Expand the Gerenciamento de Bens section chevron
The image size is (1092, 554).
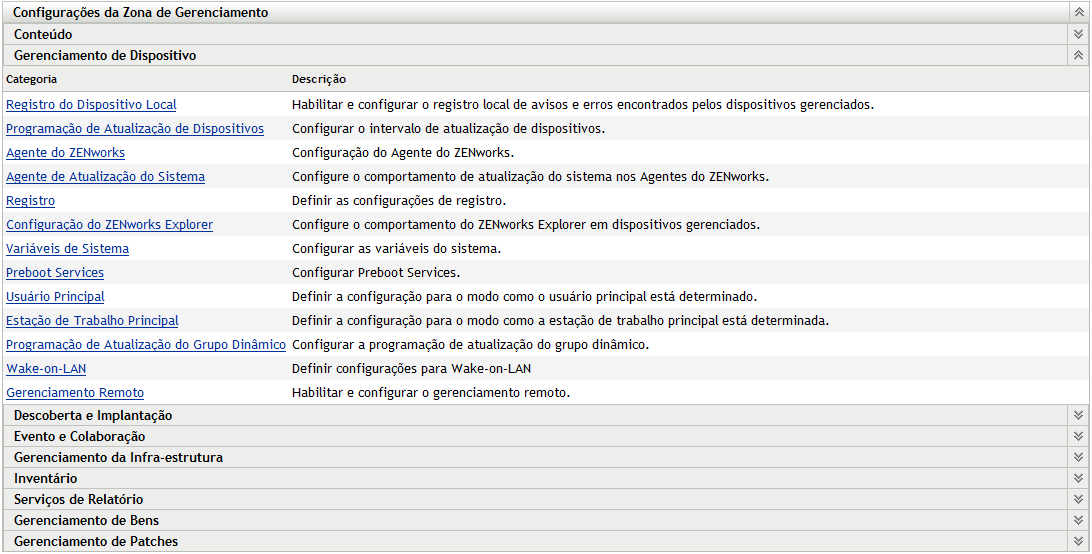pos(1078,521)
